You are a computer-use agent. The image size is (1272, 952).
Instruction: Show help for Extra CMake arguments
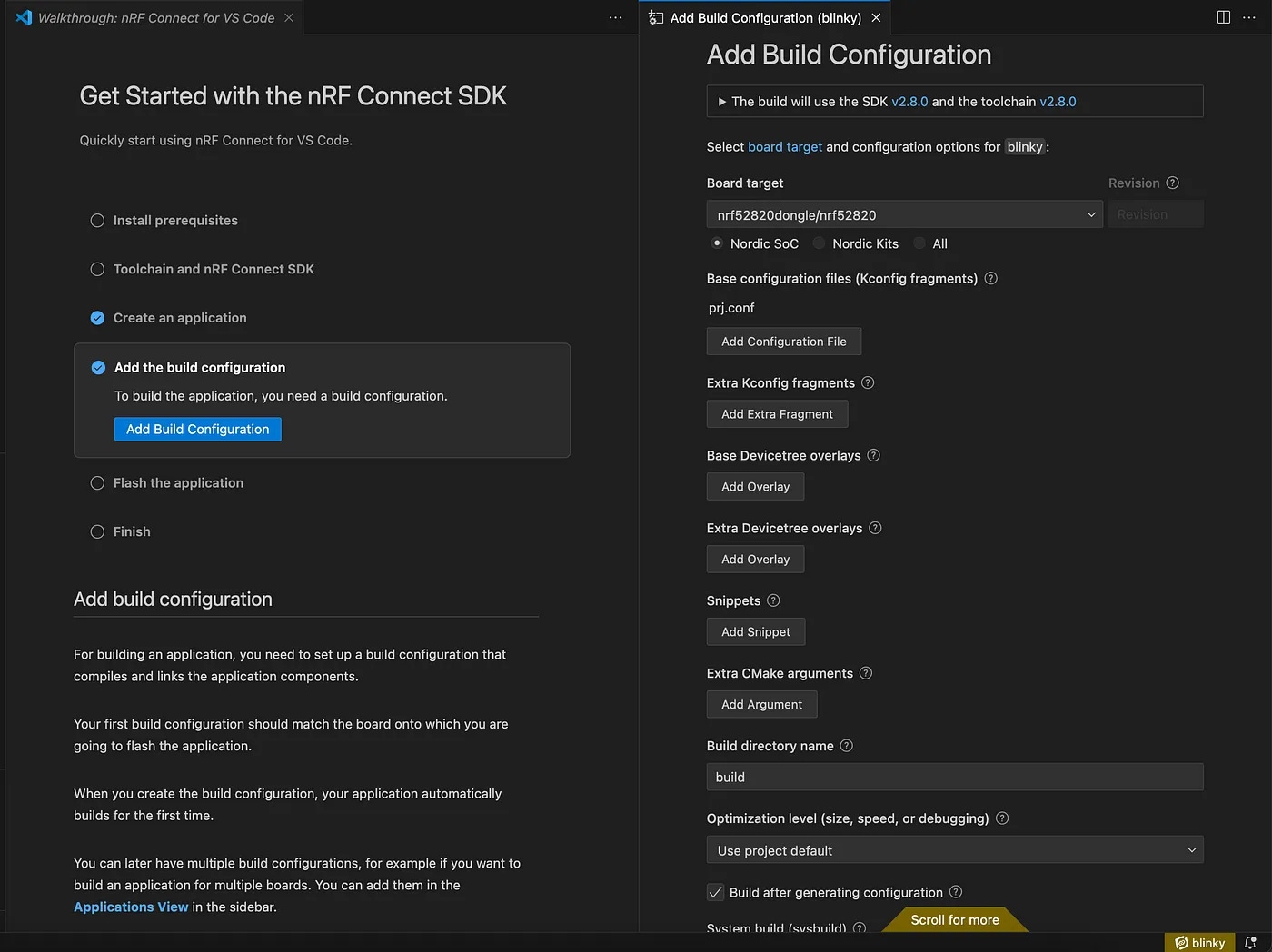[866, 673]
